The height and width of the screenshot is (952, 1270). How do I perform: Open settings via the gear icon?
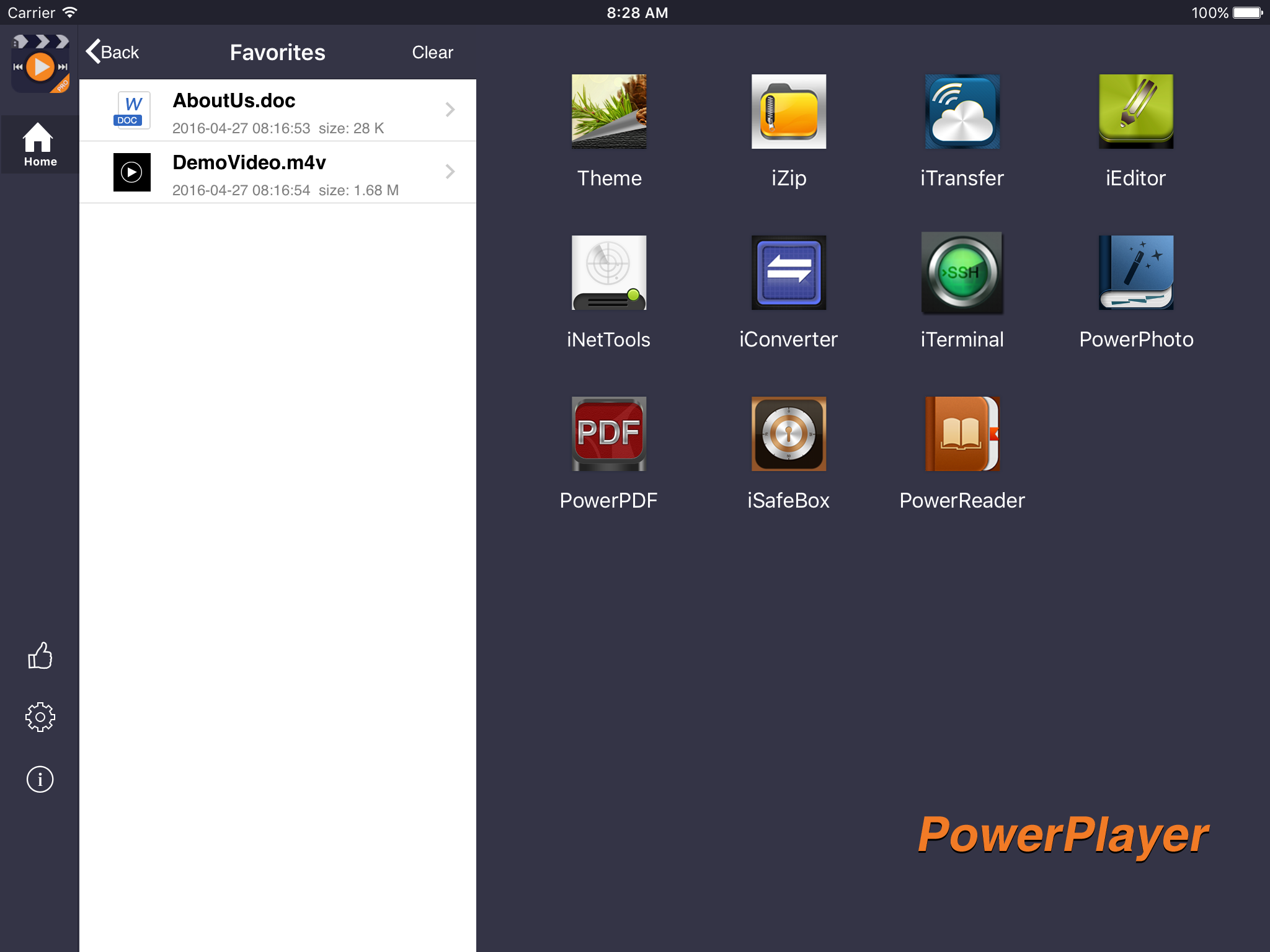click(40, 717)
